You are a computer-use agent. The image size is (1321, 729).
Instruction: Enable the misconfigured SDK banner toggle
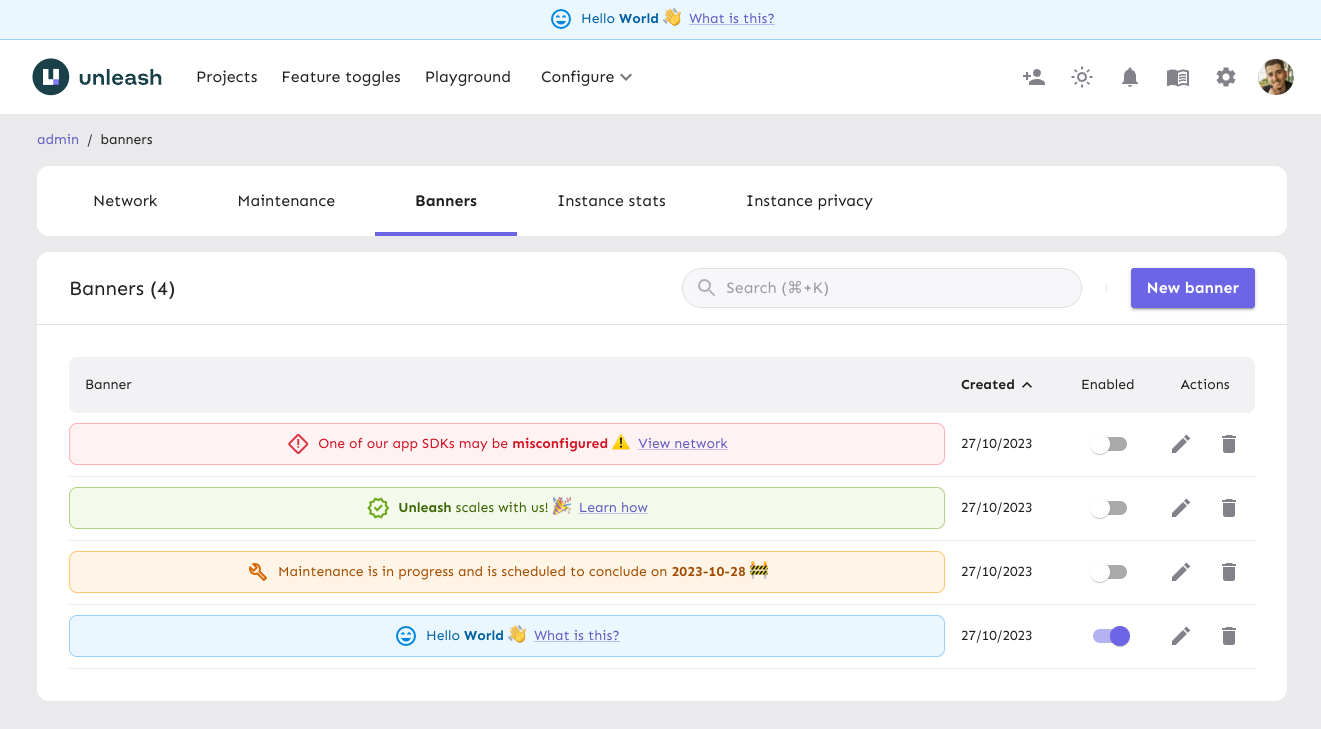click(x=1108, y=444)
